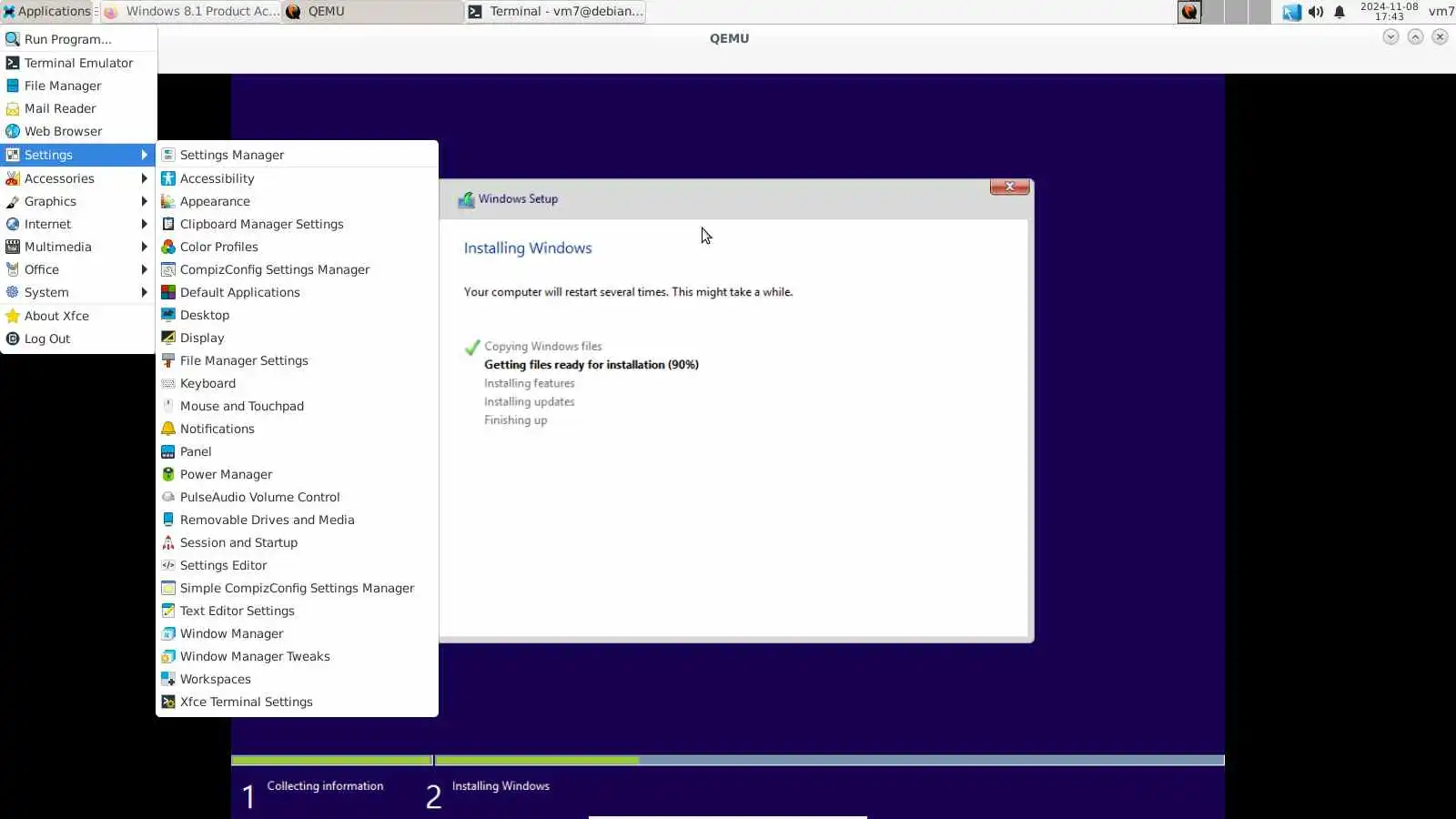Open Terminal Emulator from the Applications menu
This screenshot has height=819, width=1456.
[x=78, y=63]
